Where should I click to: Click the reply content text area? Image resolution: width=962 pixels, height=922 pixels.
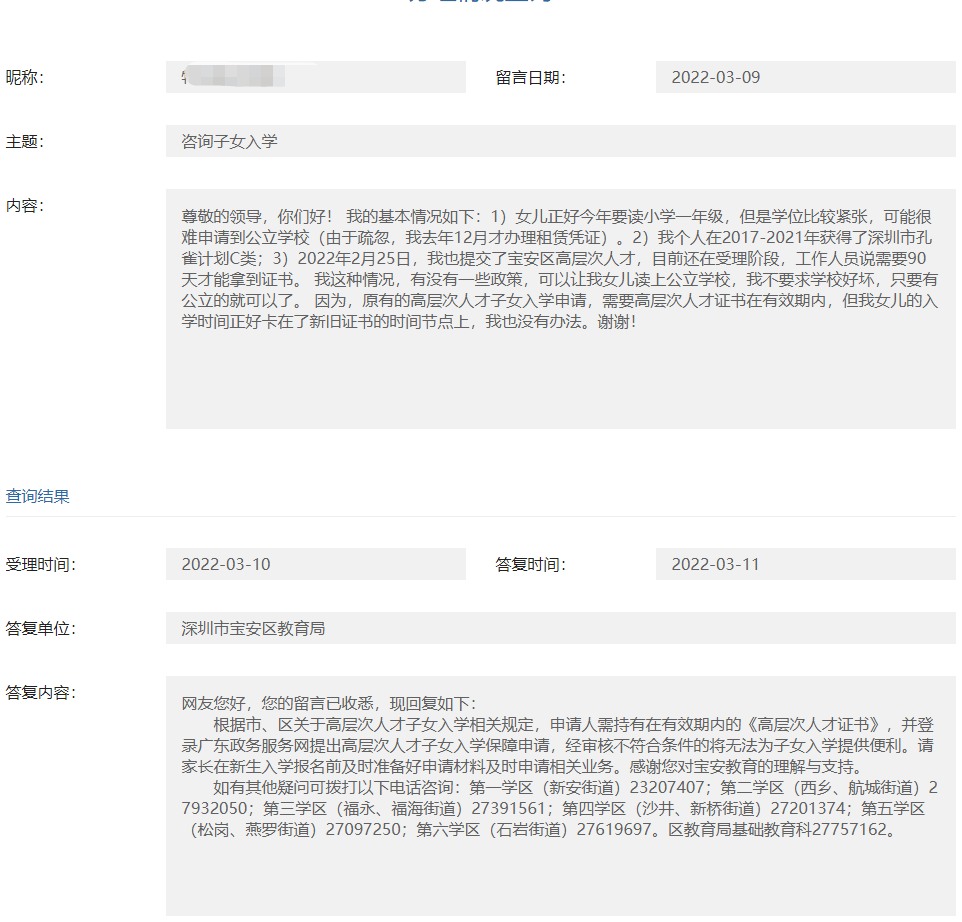(561, 796)
